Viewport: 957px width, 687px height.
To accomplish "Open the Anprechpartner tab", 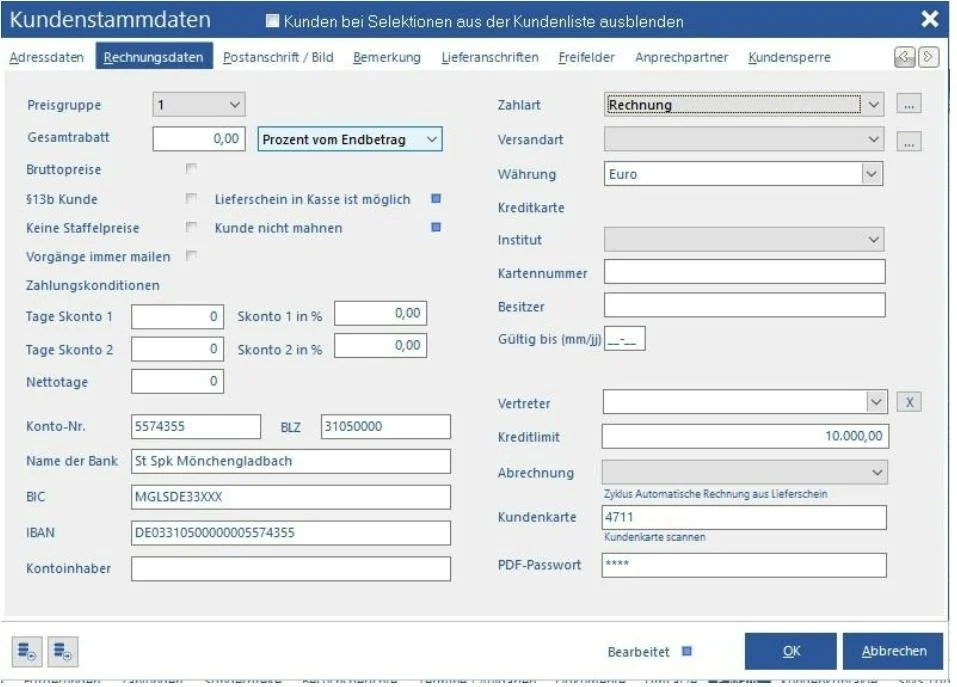I will coord(682,57).
